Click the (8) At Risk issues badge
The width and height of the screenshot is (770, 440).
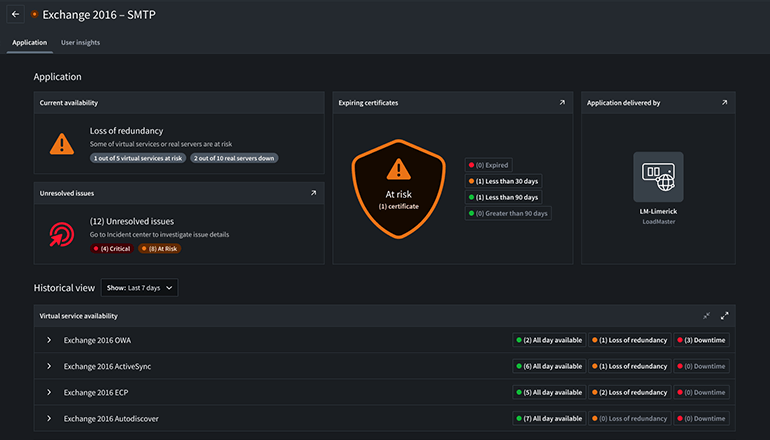click(158, 248)
